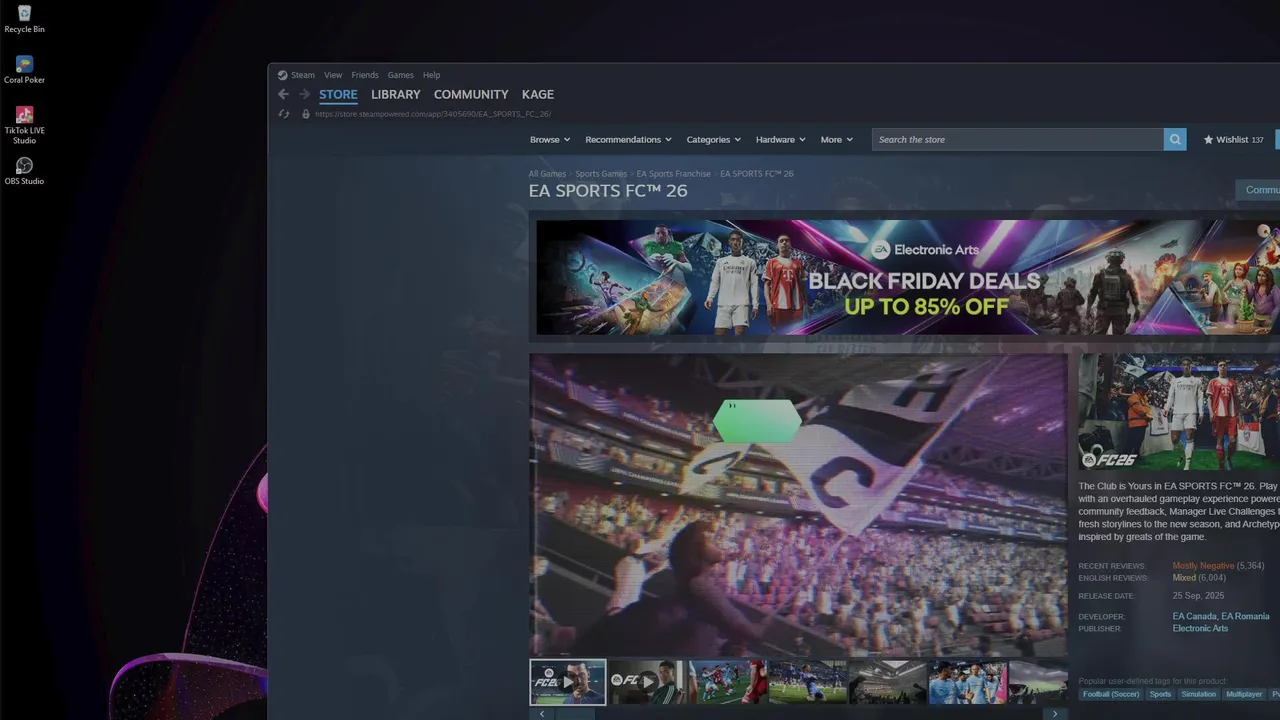Select the fifth thumbnail showing stadium interior

888,682
